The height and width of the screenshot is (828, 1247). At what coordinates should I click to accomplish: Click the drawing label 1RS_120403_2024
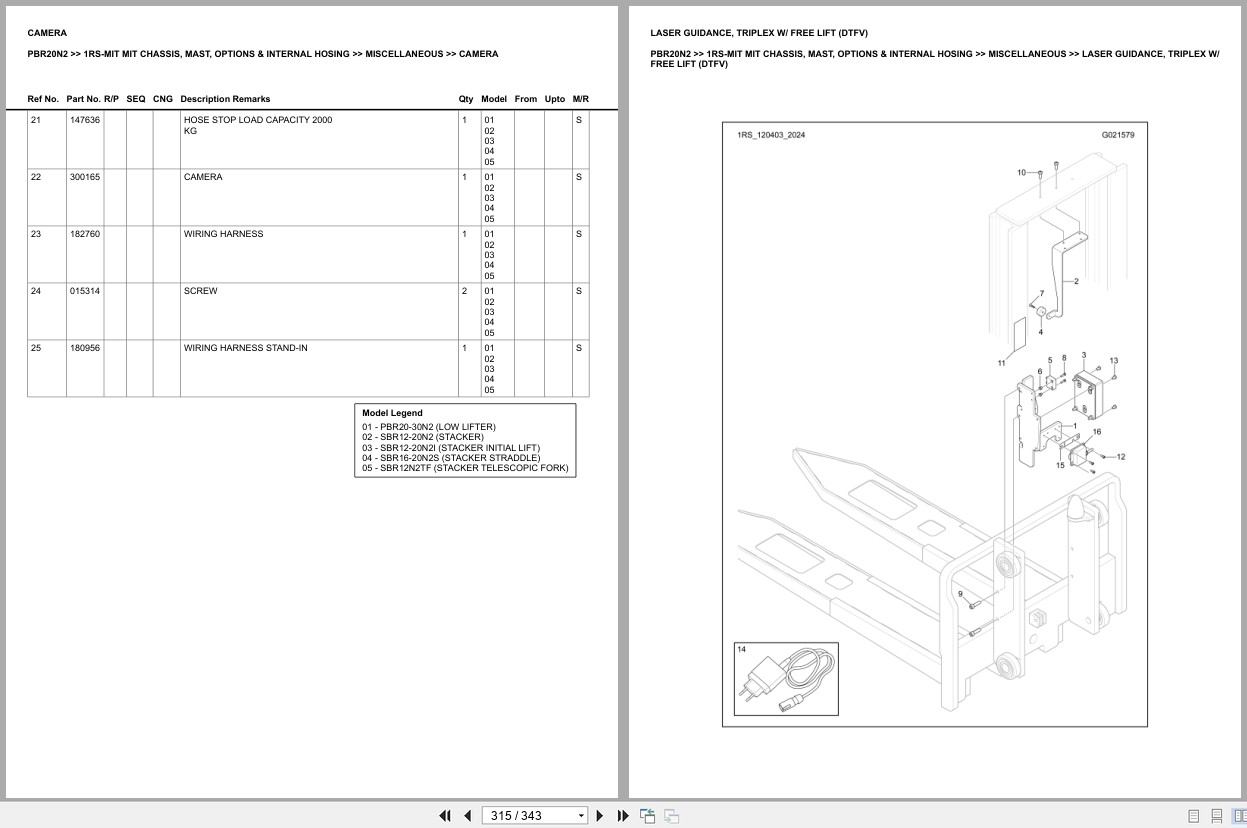[x=771, y=135]
